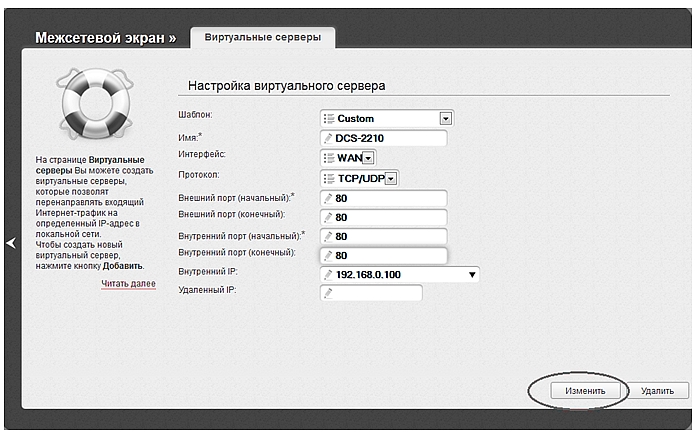Expand Внутренний IP address list arrow
The image size is (695, 432).
pos(472,274)
